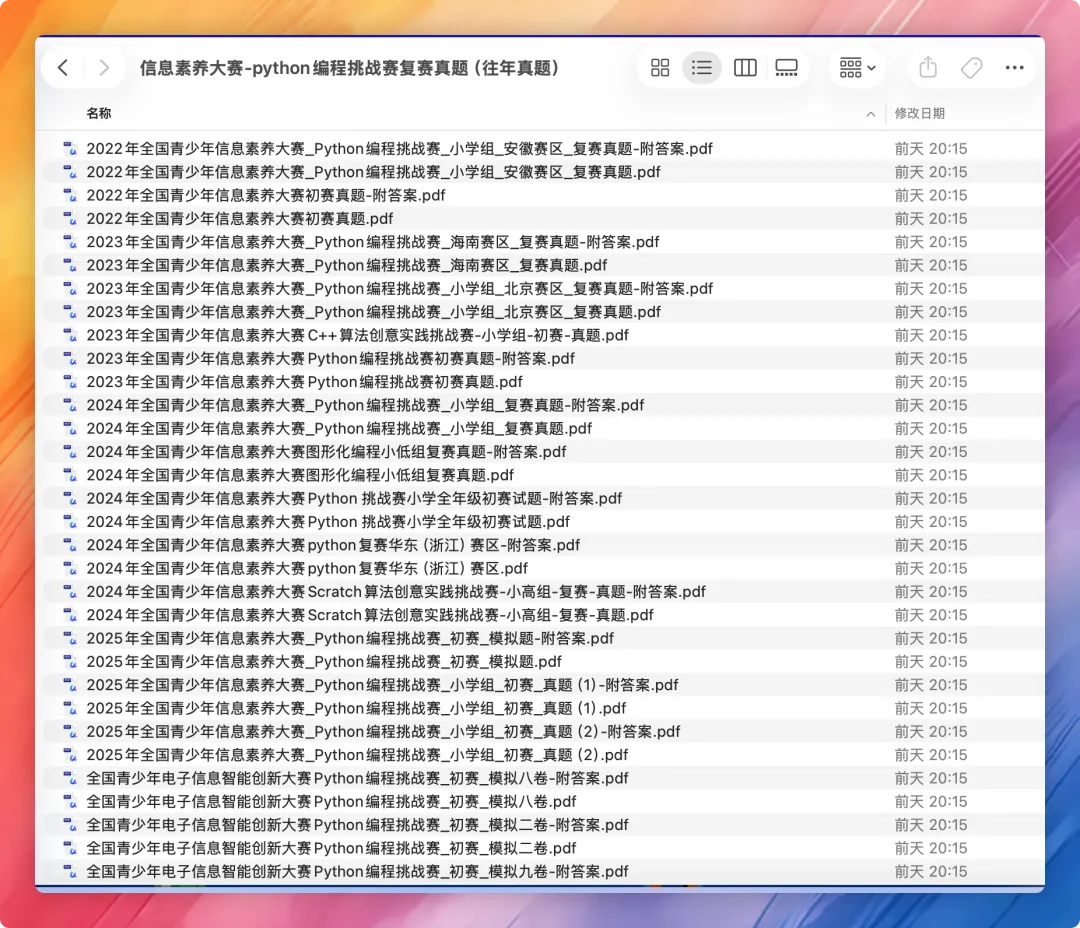This screenshot has height=928, width=1080.
Task: Open the group-by options dropdown
Action: point(857,68)
